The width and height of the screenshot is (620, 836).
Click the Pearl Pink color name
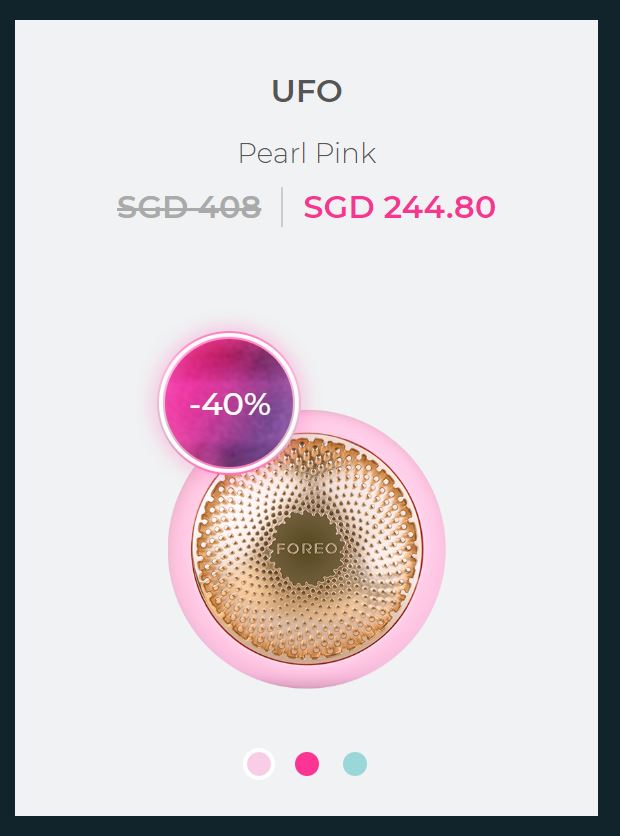pos(307,154)
